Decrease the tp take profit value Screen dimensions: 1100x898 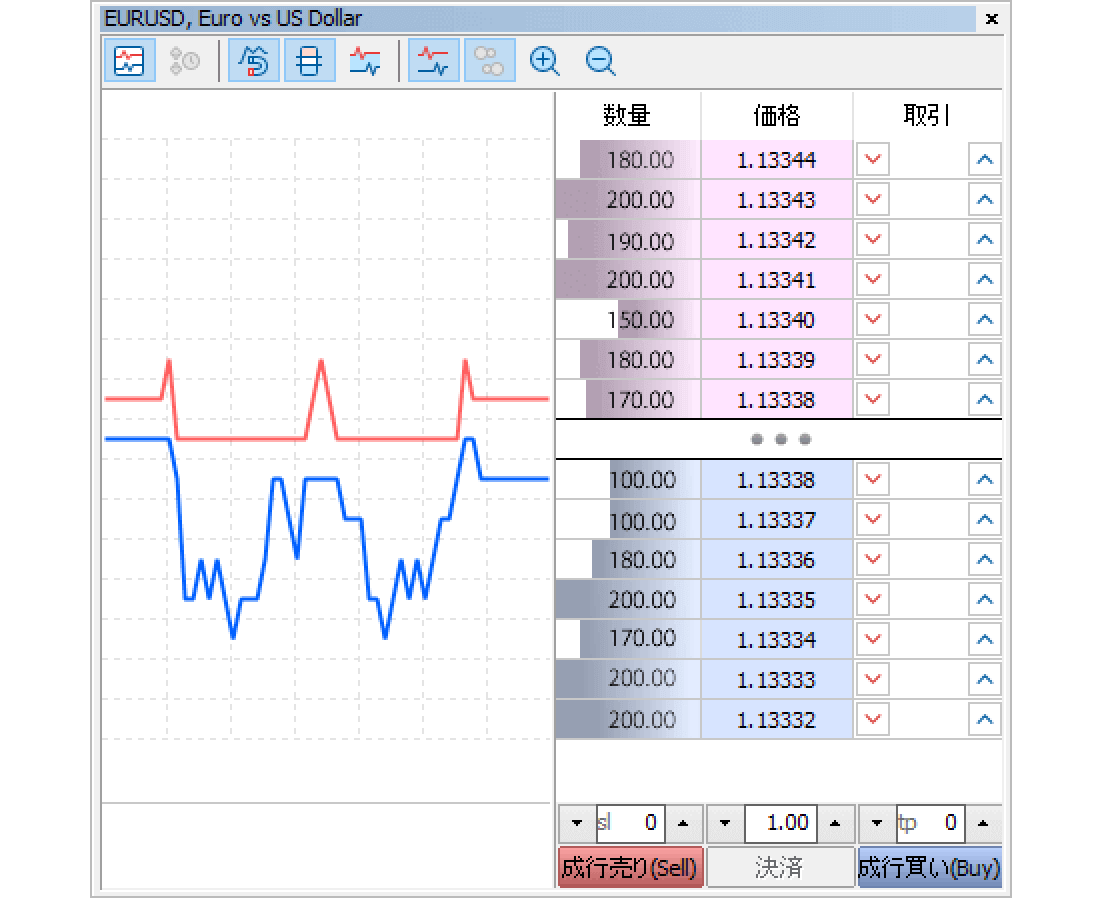[x=877, y=823]
